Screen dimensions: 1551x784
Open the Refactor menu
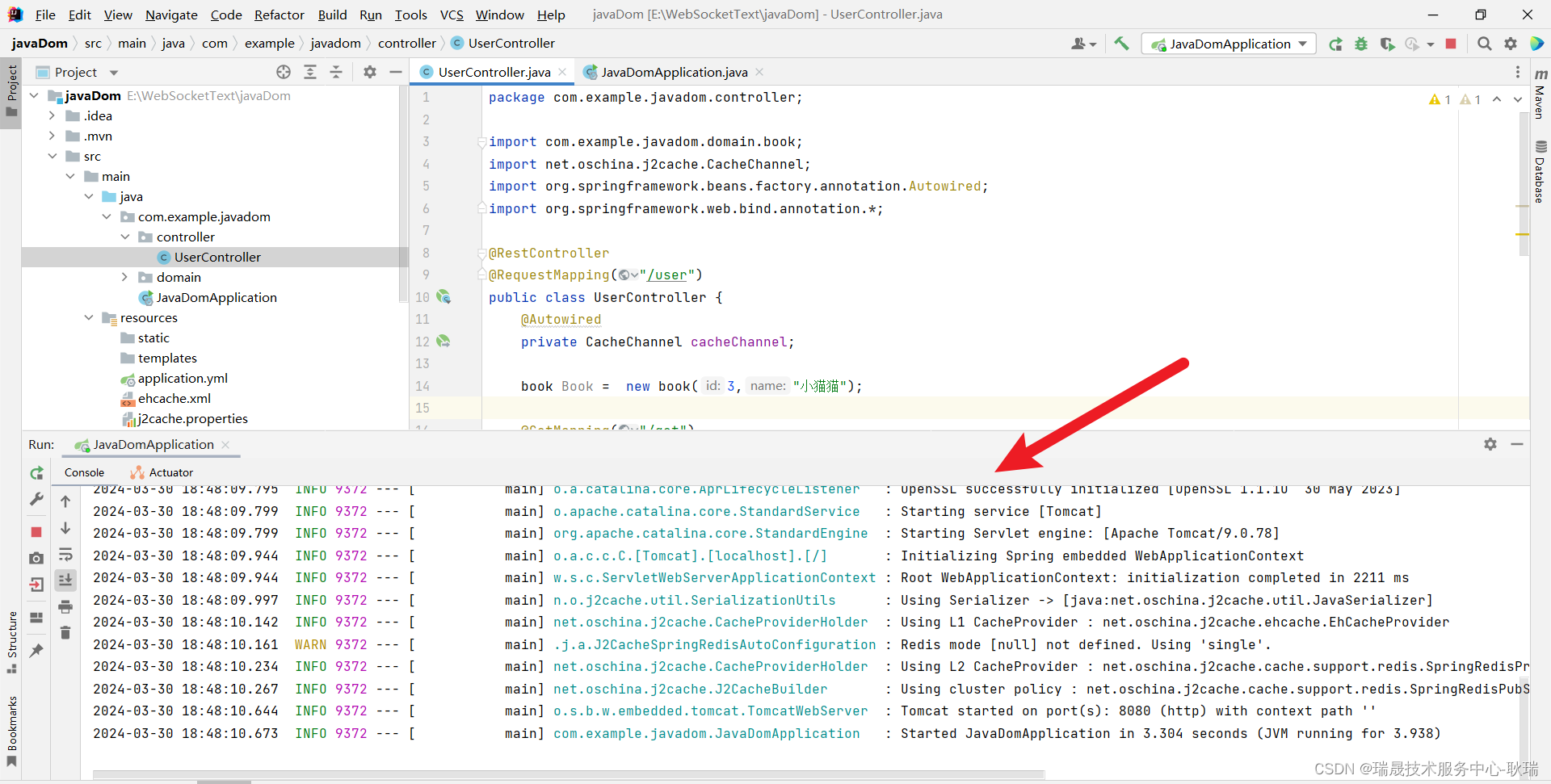[x=279, y=15]
